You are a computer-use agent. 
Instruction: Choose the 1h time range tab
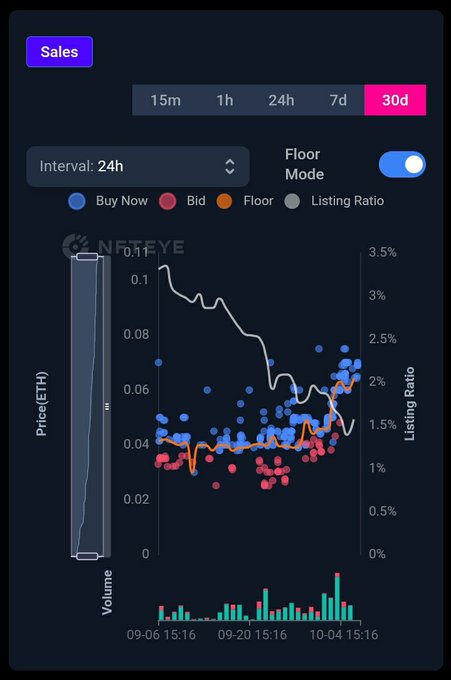225,100
